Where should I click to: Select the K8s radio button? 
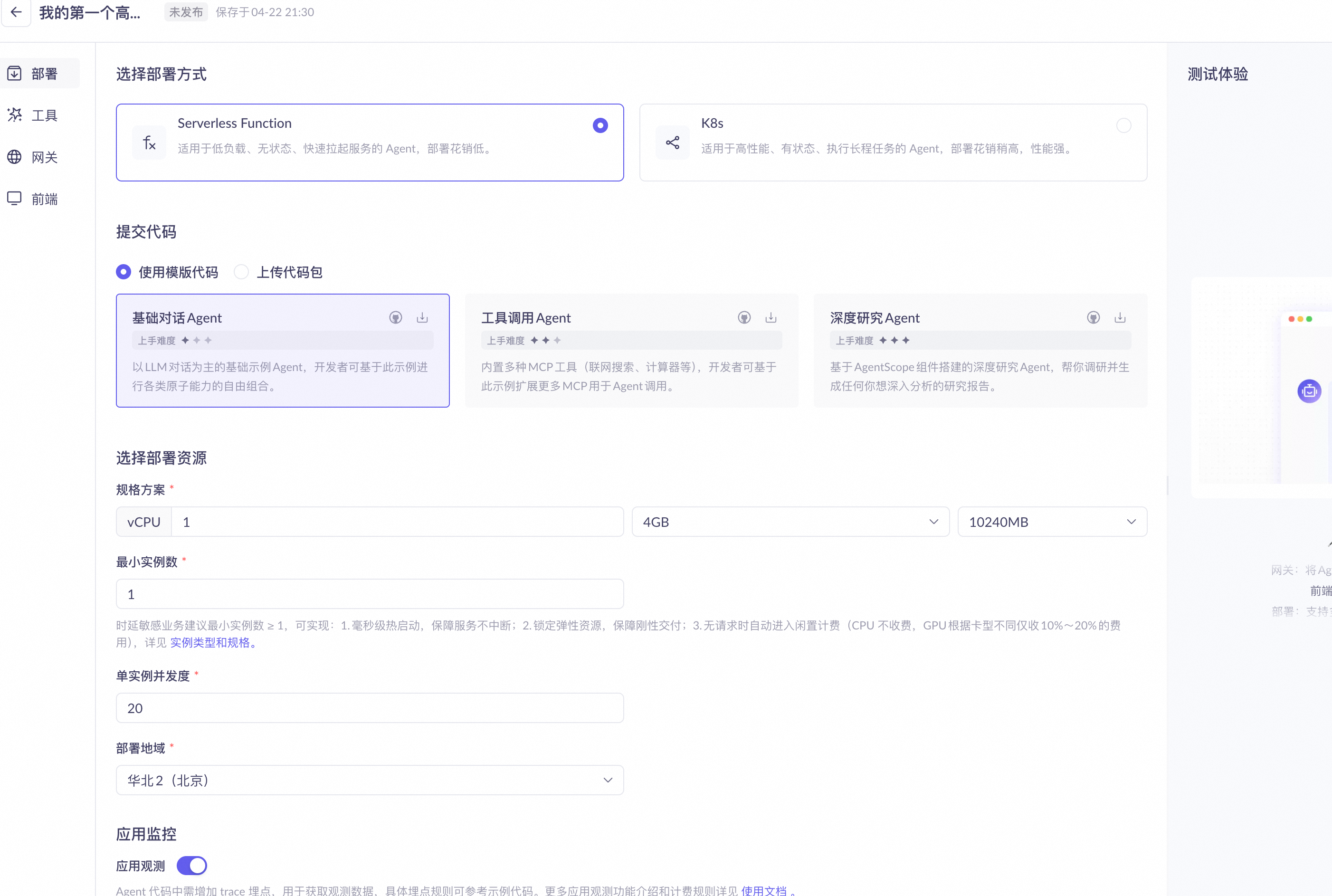pos(1123,125)
